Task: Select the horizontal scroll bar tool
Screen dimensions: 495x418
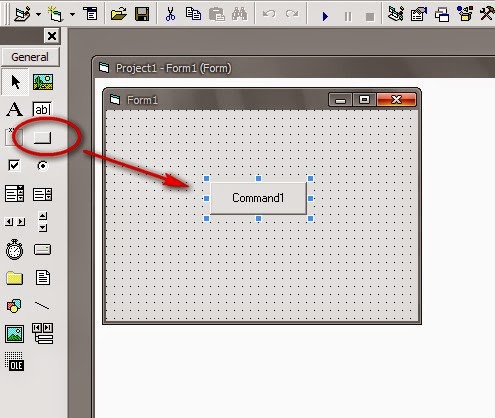Action: [x=15, y=222]
